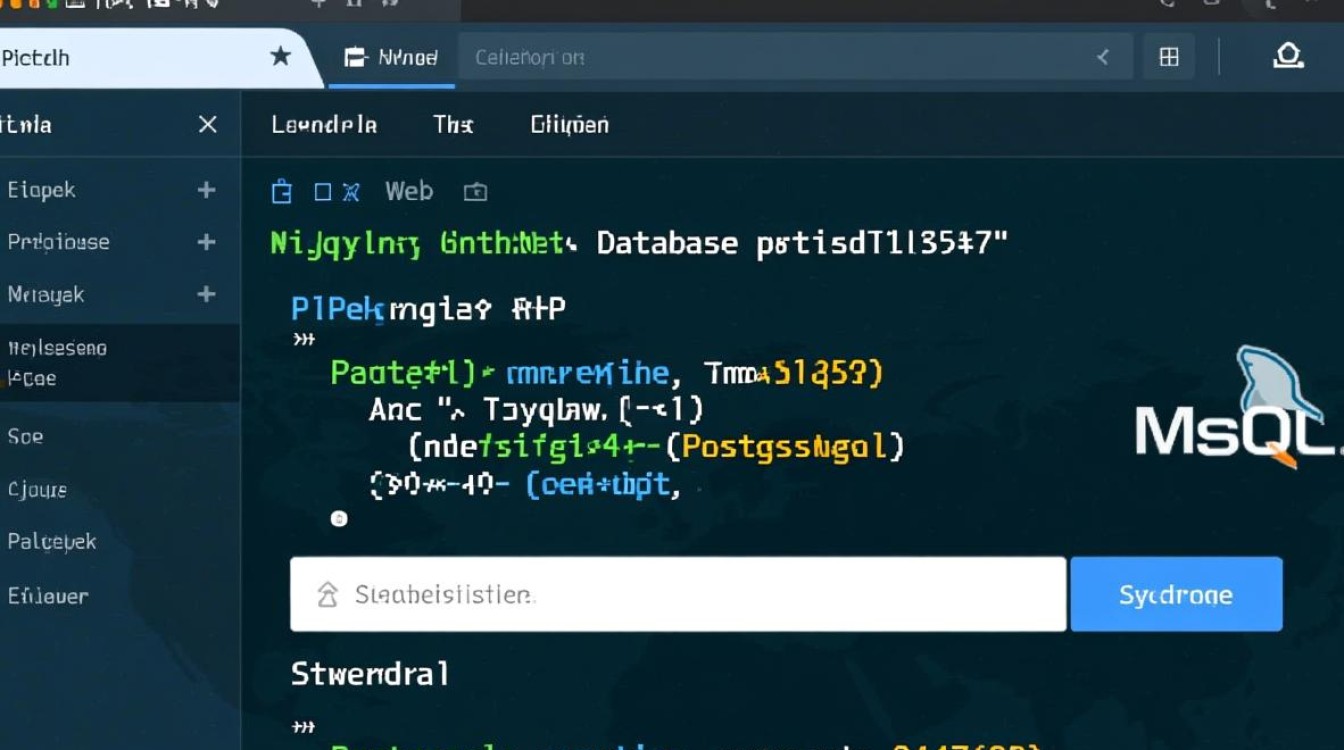Viewport: 1344px width, 750px height.
Task: Open the user profile icon at top right
Action: click(x=1288, y=58)
